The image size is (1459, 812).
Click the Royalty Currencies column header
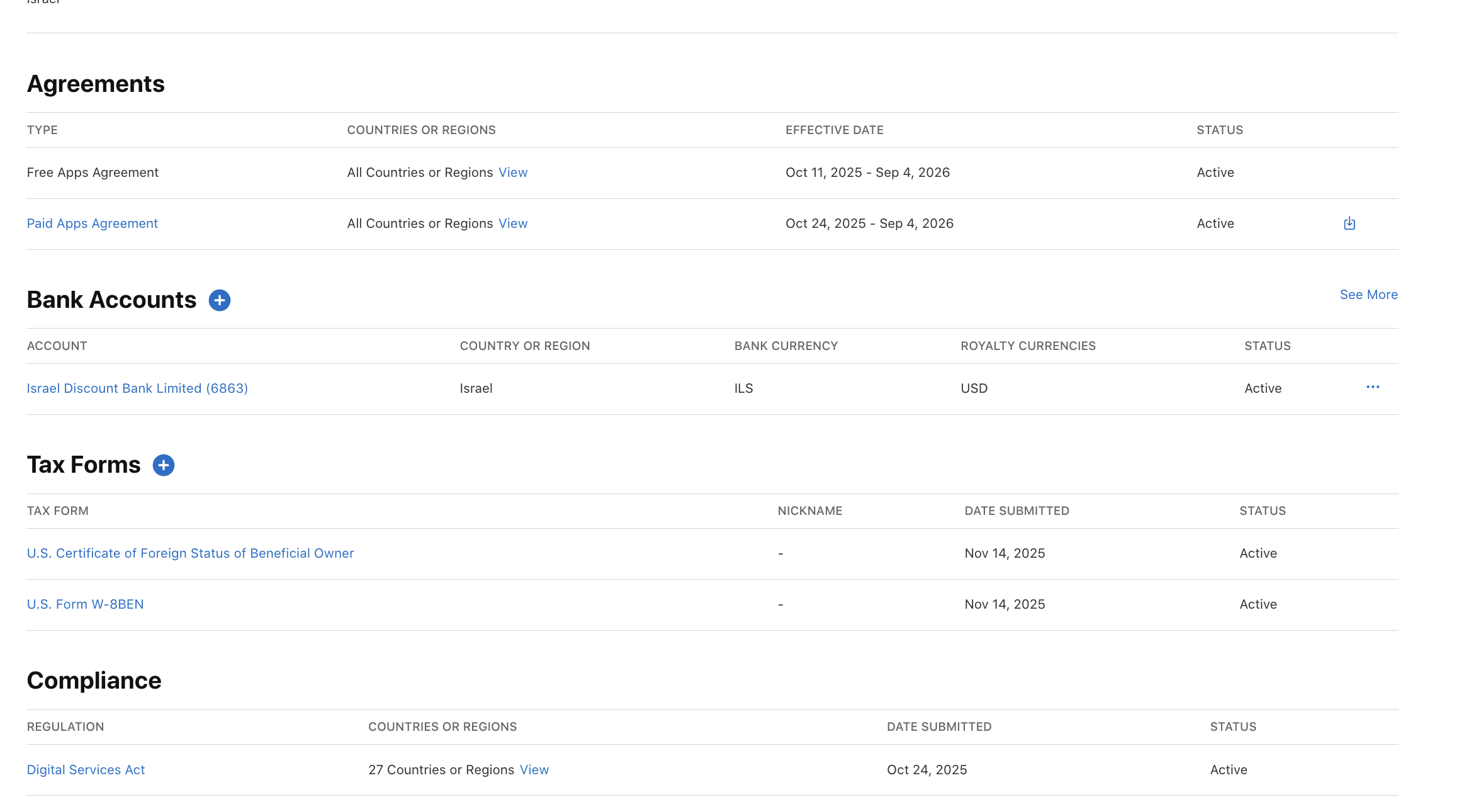(1028, 346)
